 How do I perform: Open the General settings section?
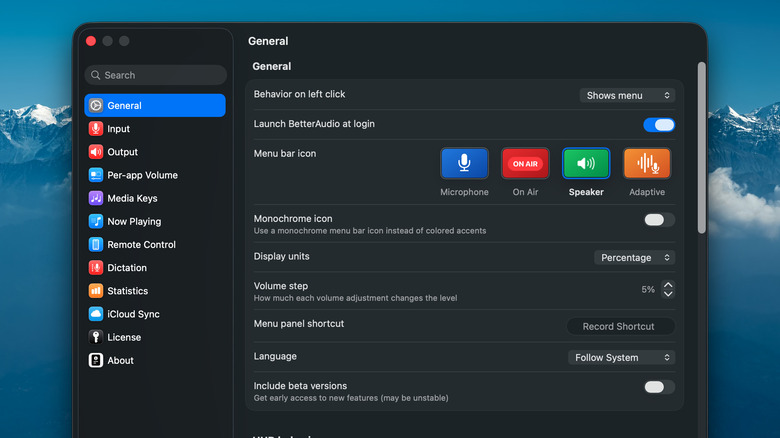[x=155, y=106]
